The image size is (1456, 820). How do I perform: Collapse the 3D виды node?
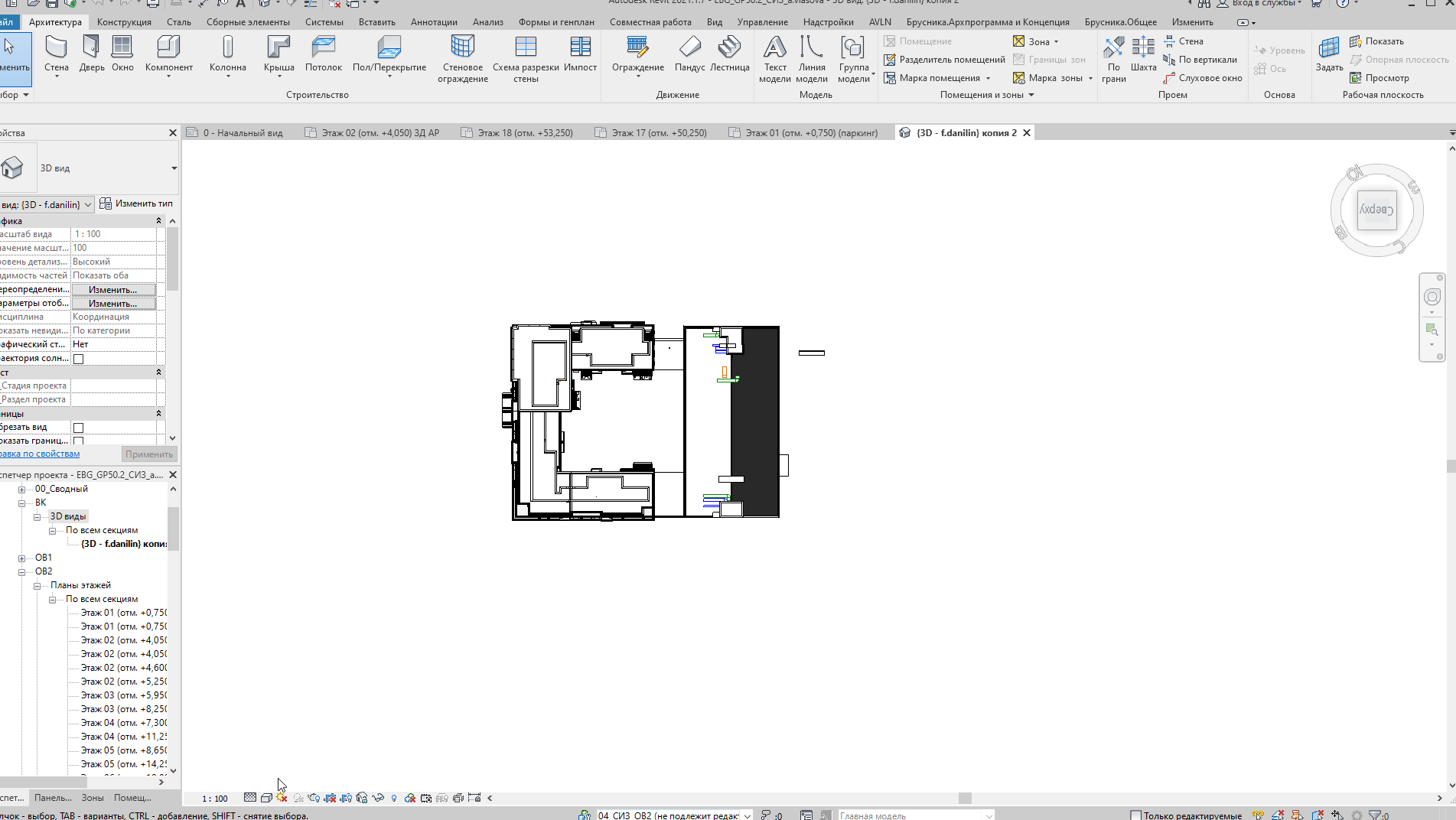click(37, 517)
